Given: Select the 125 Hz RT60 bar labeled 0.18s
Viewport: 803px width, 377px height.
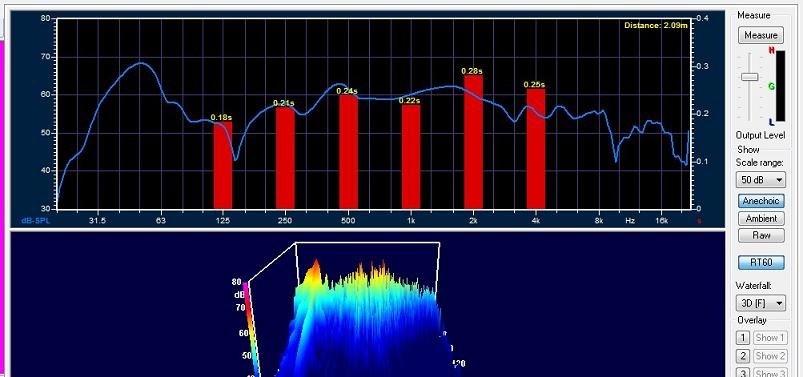Looking at the screenshot, I should 223,165.
